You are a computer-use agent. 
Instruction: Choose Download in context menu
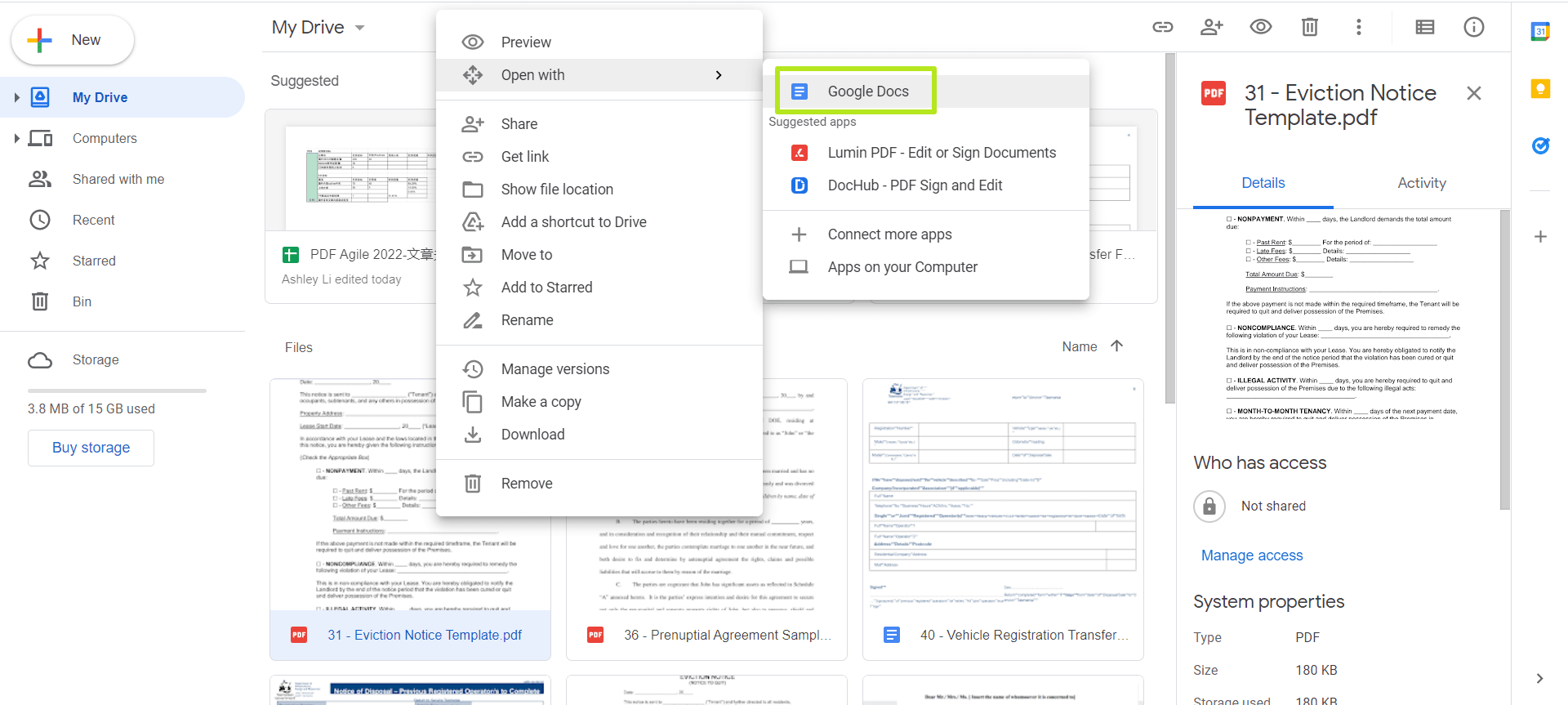tap(599, 434)
